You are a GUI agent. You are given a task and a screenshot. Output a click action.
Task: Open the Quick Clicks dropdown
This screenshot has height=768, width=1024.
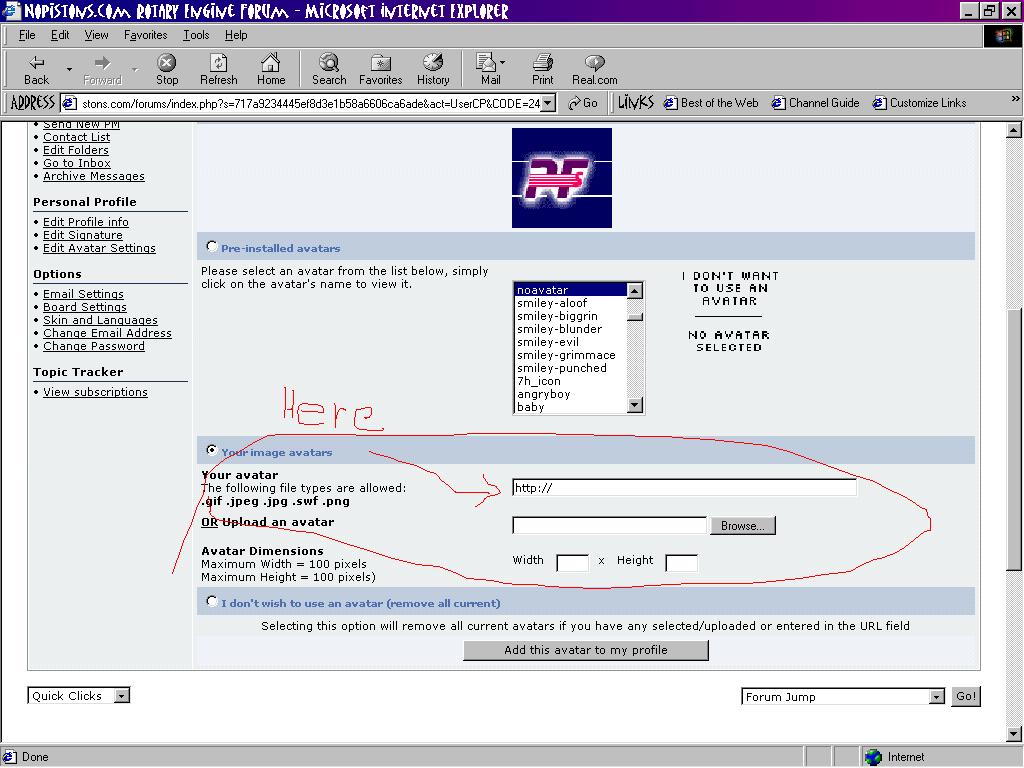[x=121, y=696]
